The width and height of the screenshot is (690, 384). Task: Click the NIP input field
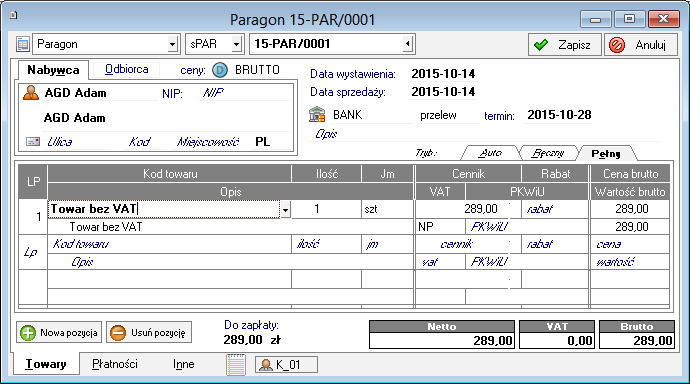pyautogui.click(x=244, y=93)
